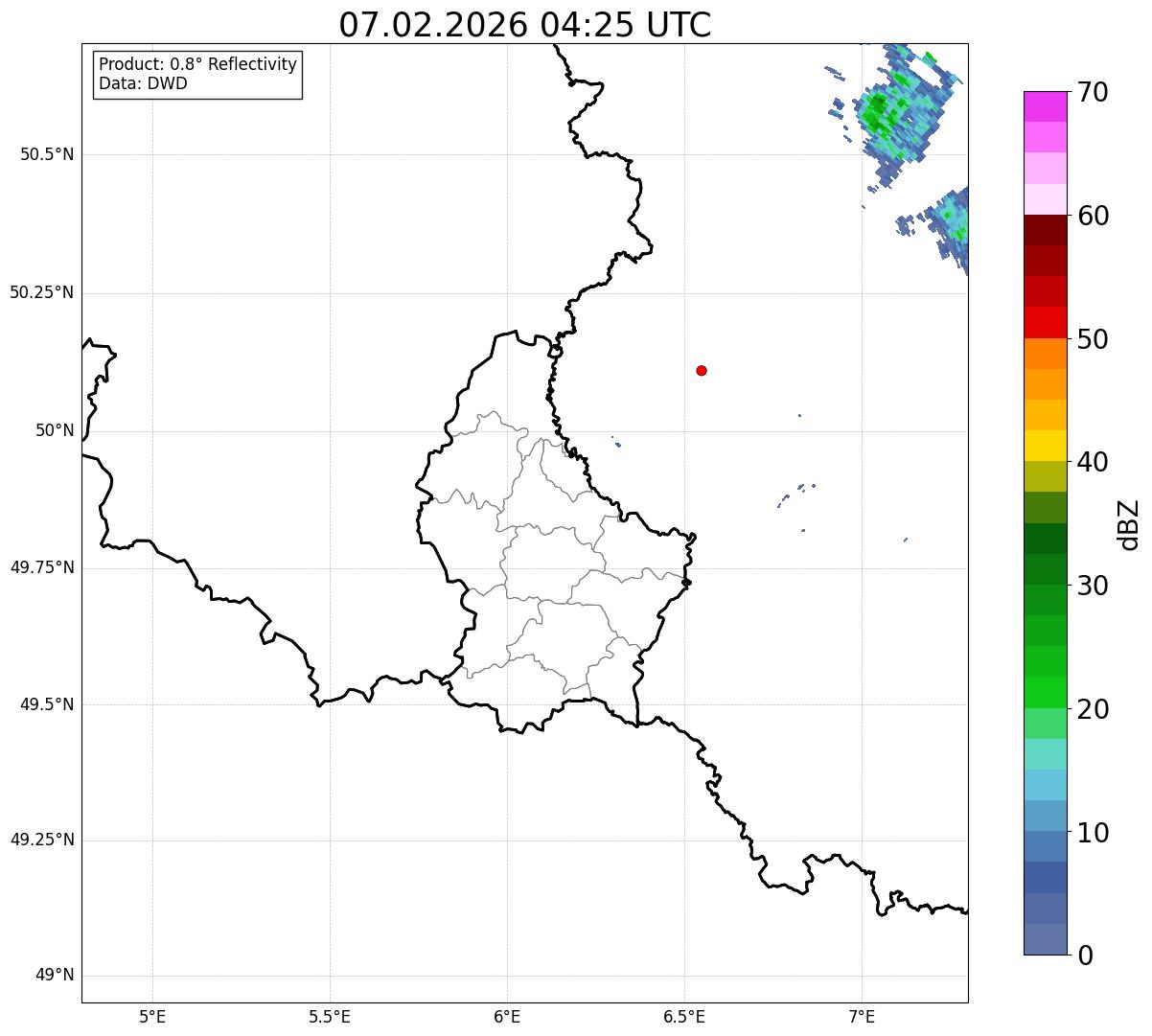Click the Data: DWD label

[x=144, y=83]
